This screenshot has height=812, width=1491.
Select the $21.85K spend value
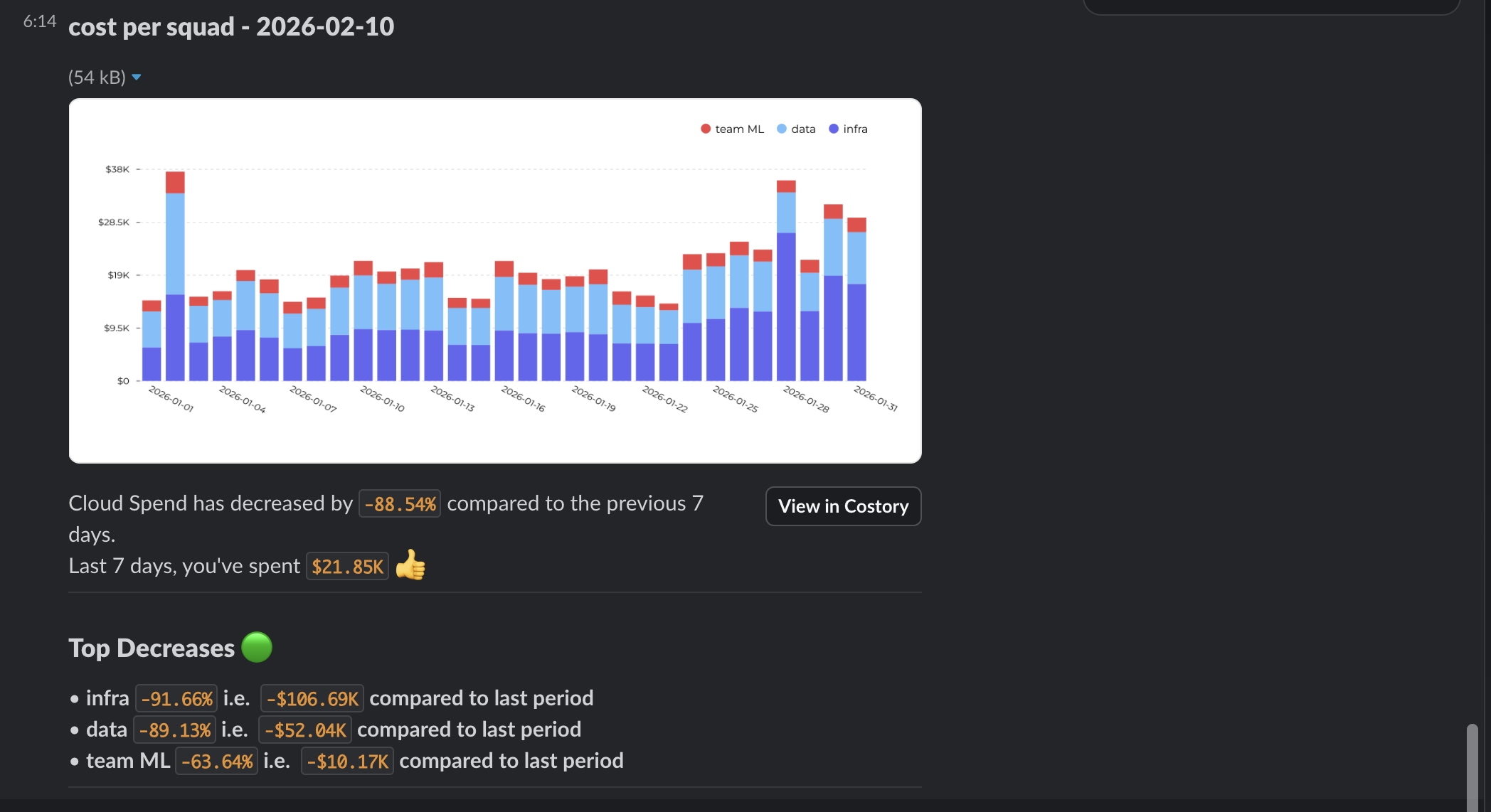point(347,565)
